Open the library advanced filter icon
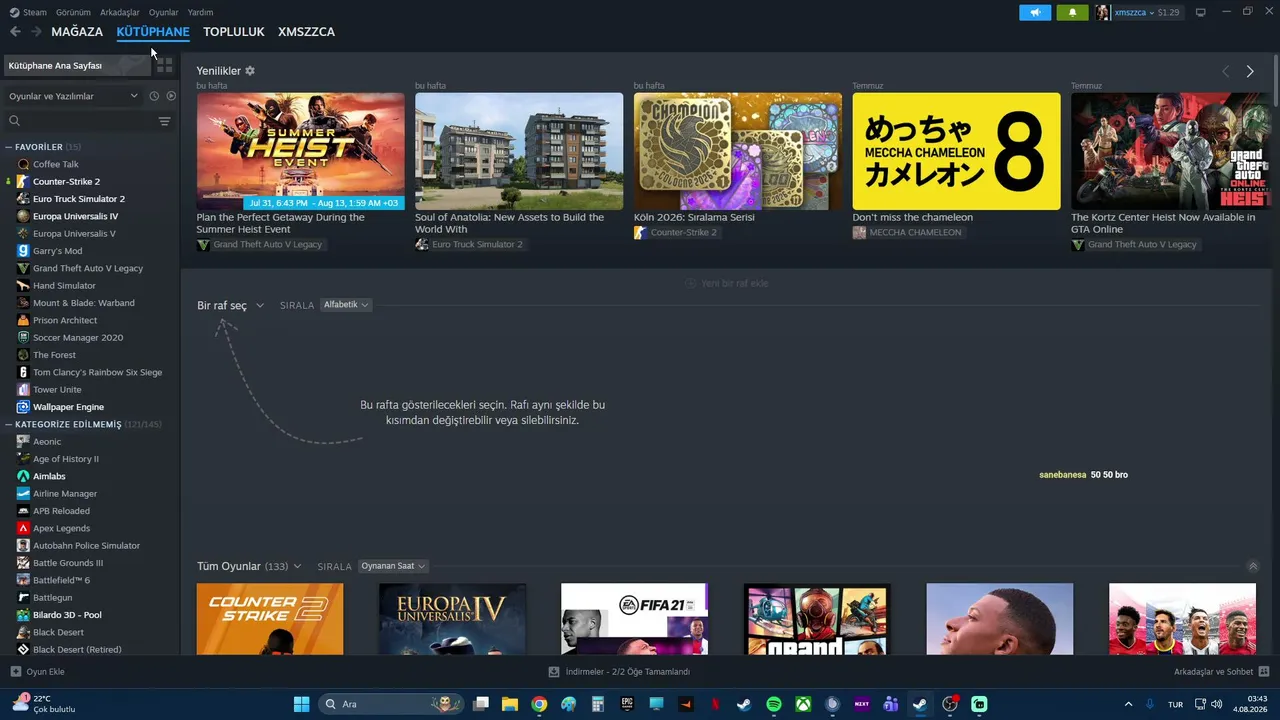The image size is (1280, 720). (x=165, y=121)
